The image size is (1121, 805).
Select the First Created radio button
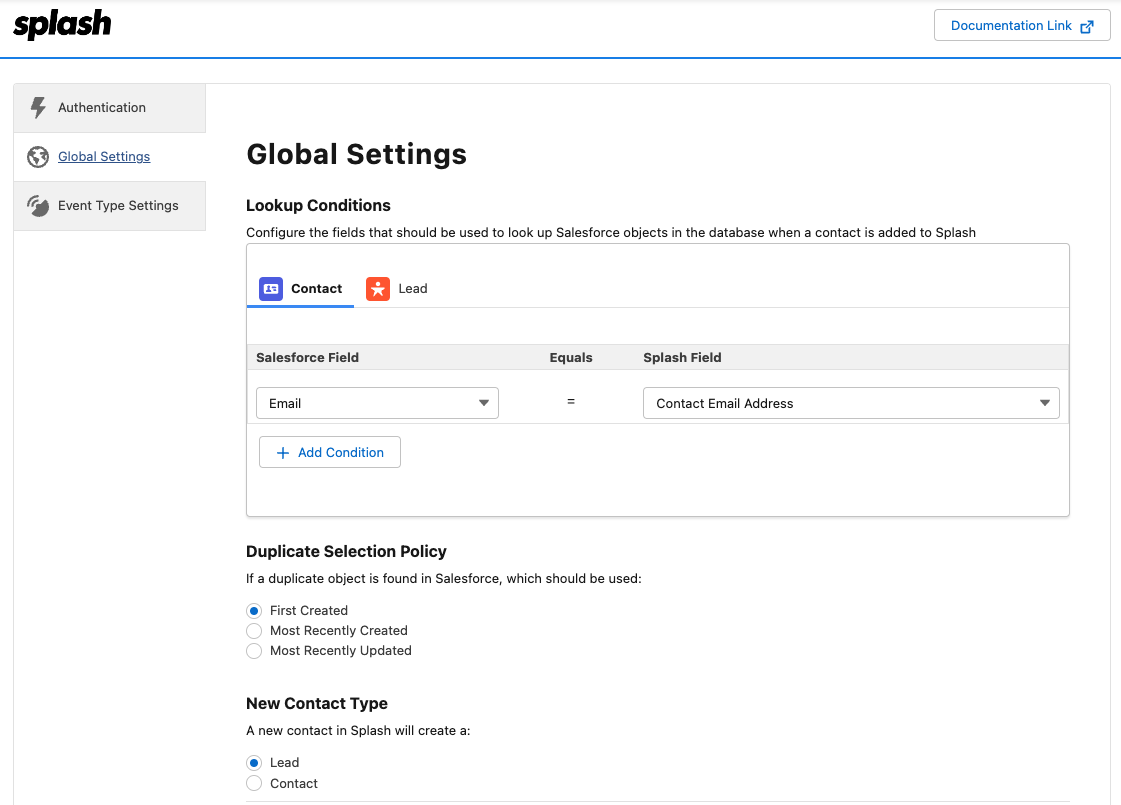pos(254,611)
